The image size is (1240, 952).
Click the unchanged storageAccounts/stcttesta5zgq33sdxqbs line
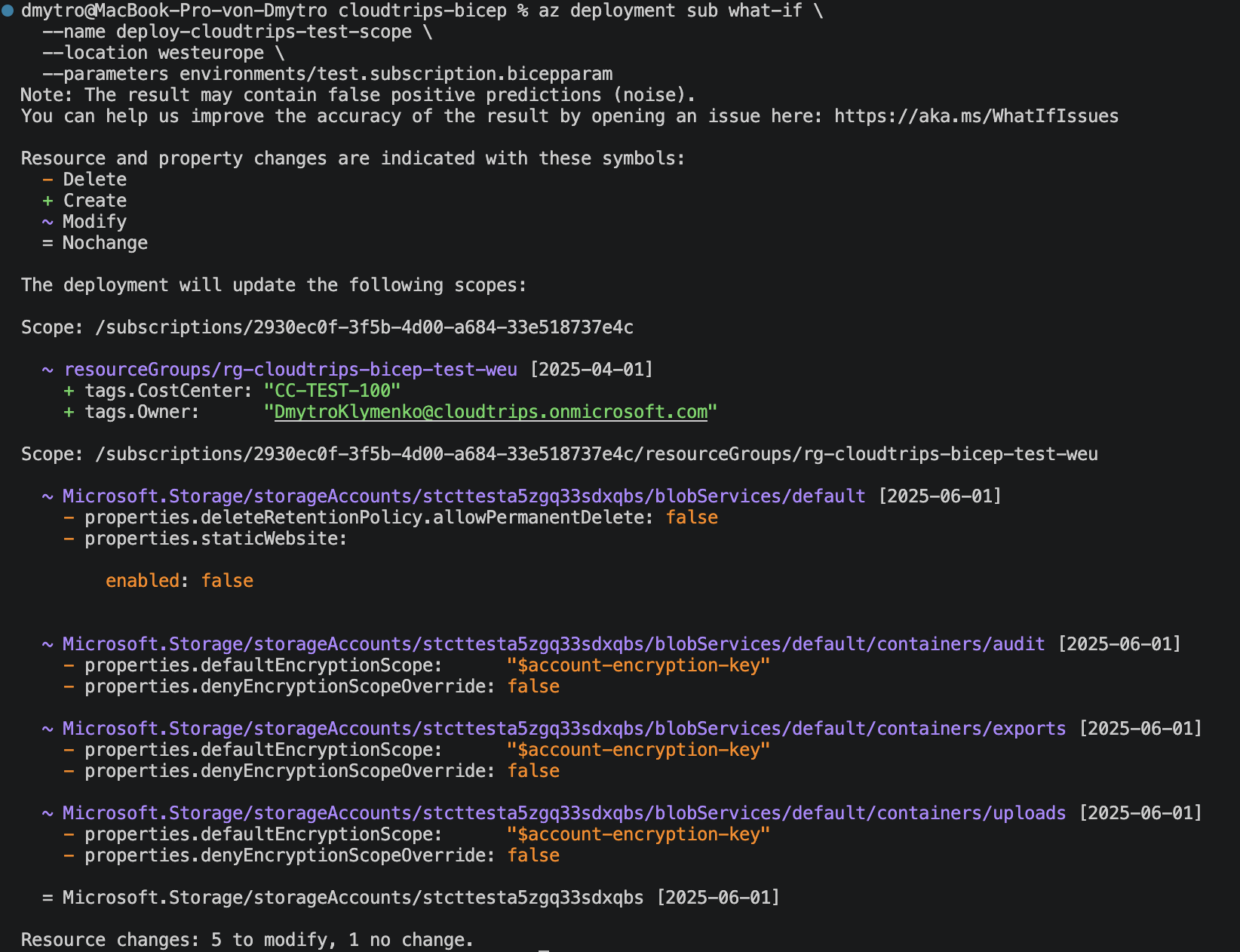point(410,898)
